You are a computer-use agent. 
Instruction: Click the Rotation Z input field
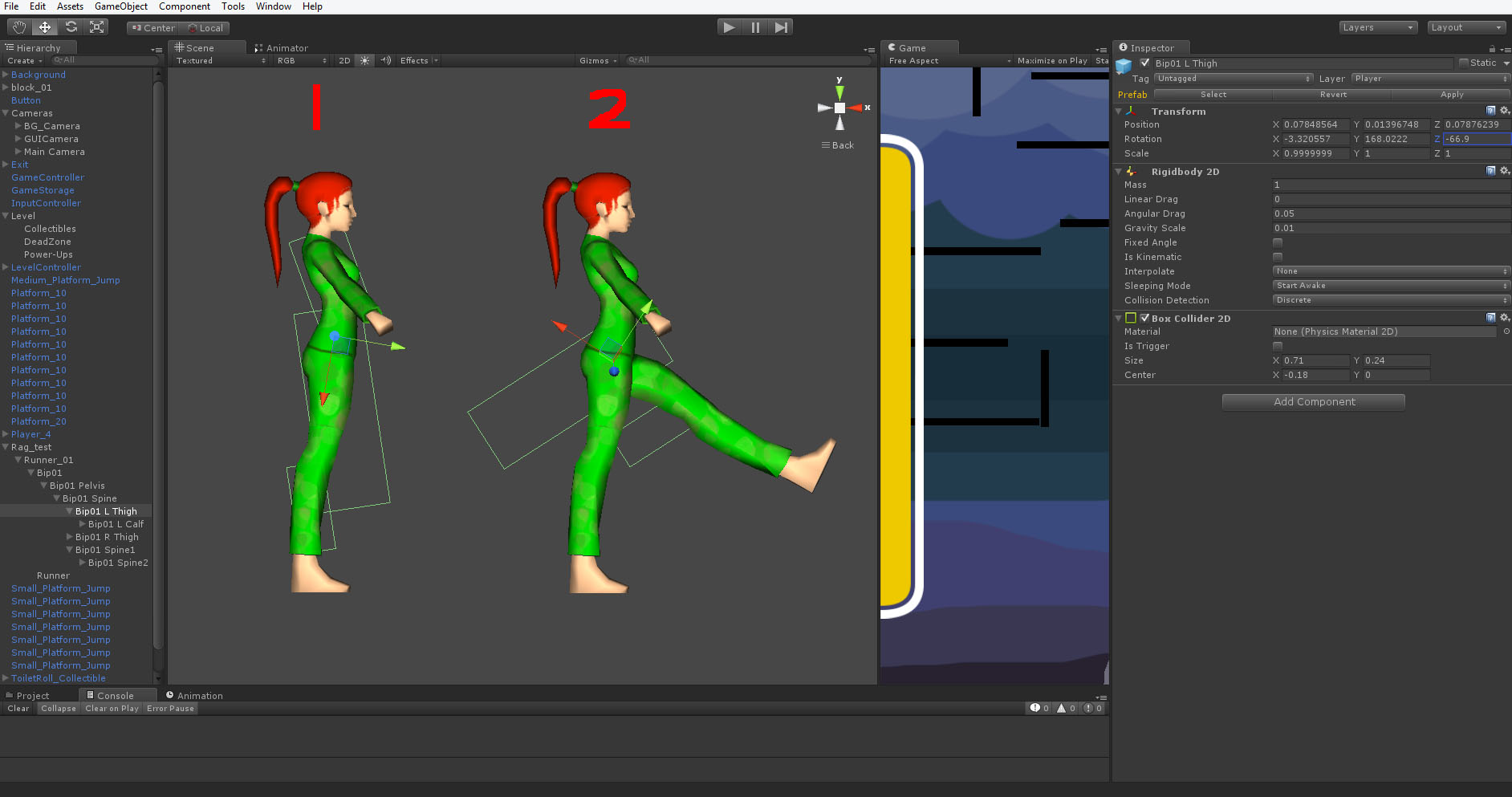pyautogui.click(x=1477, y=139)
